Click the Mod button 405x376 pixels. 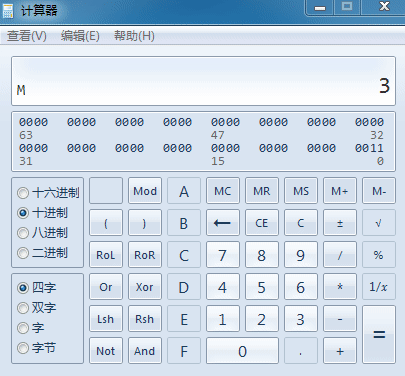[145, 191]
